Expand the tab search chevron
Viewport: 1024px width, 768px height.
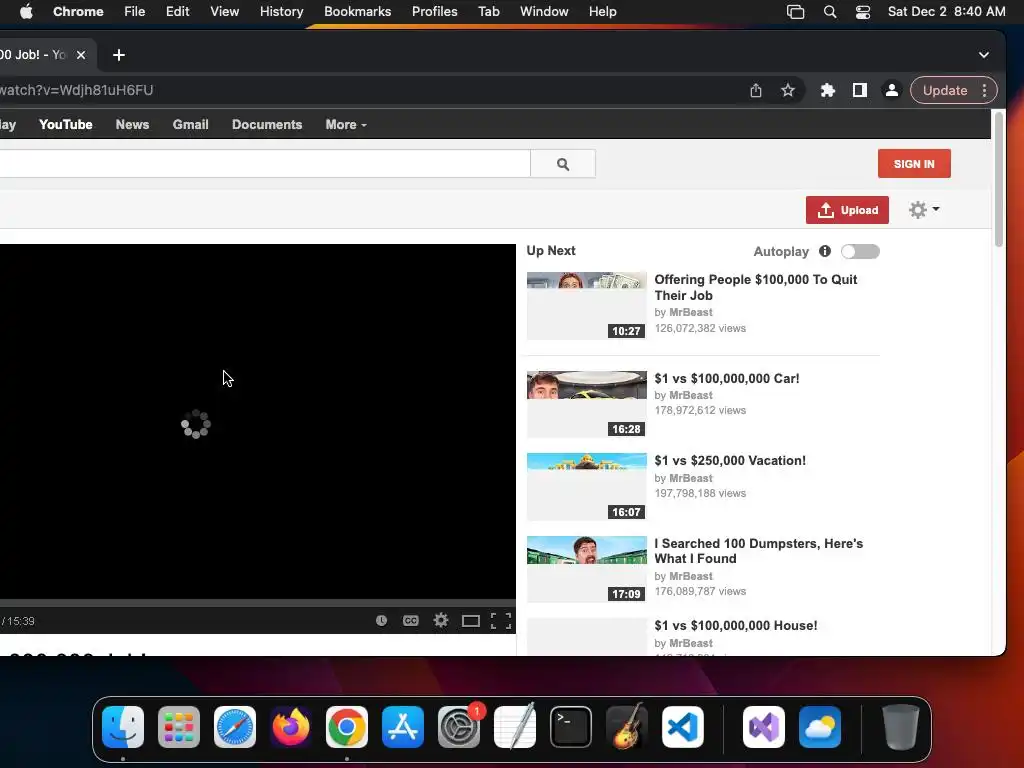984,55
